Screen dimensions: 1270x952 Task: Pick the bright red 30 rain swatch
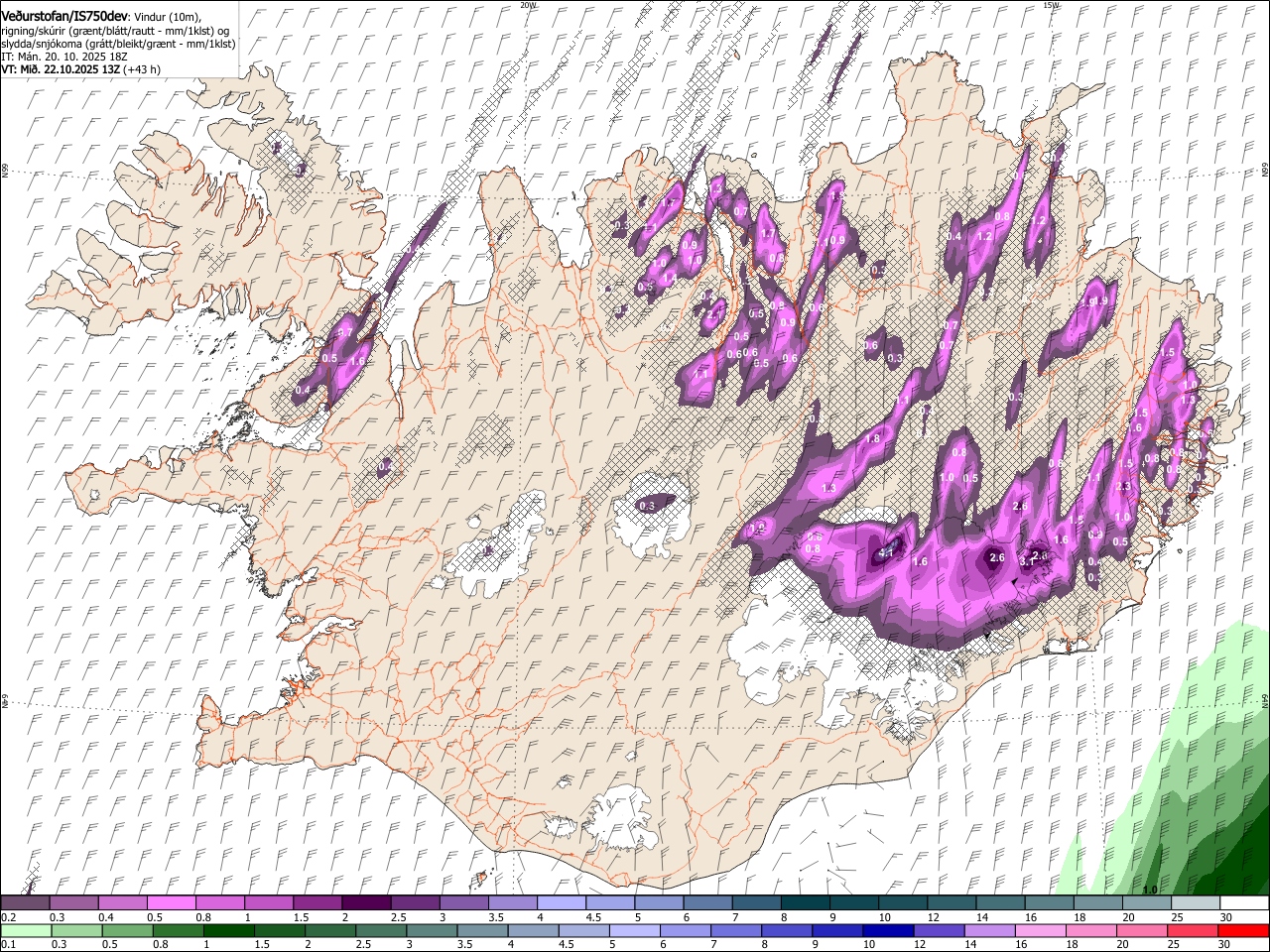1242,930
